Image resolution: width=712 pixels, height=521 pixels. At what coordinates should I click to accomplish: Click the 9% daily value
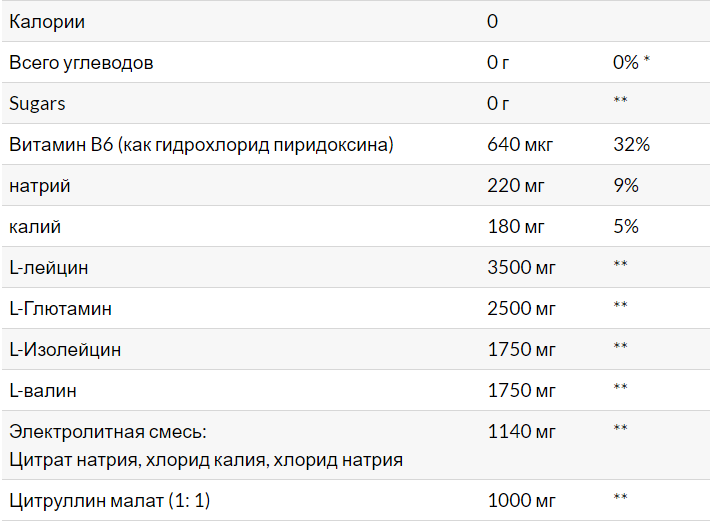[626, 185]
